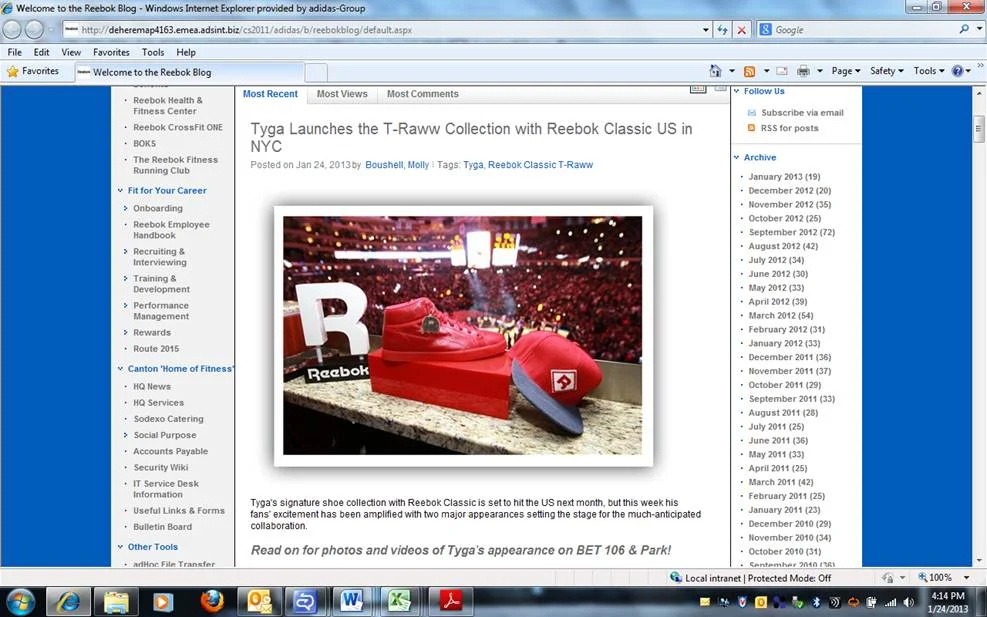This screenshot has width=987, height=617.
Task: Switch to the Most Views tab
Action: pos(342,94)
